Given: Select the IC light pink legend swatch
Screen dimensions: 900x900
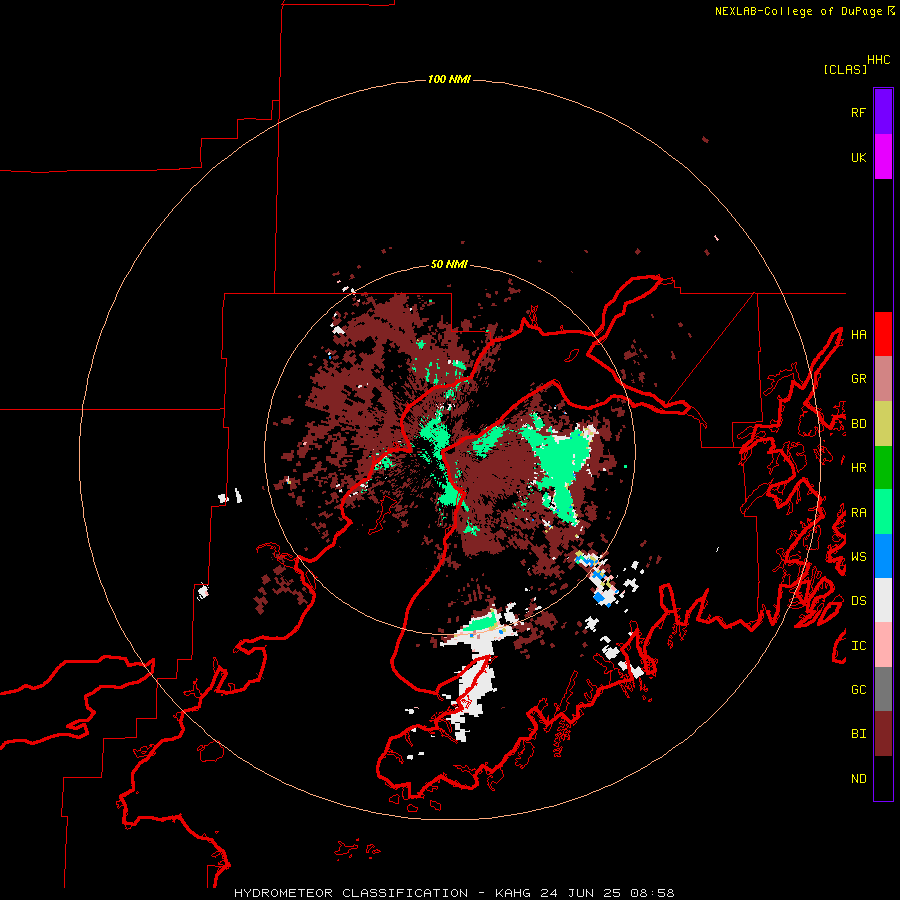Looking at the screenshot, I should tap(883, 645).
